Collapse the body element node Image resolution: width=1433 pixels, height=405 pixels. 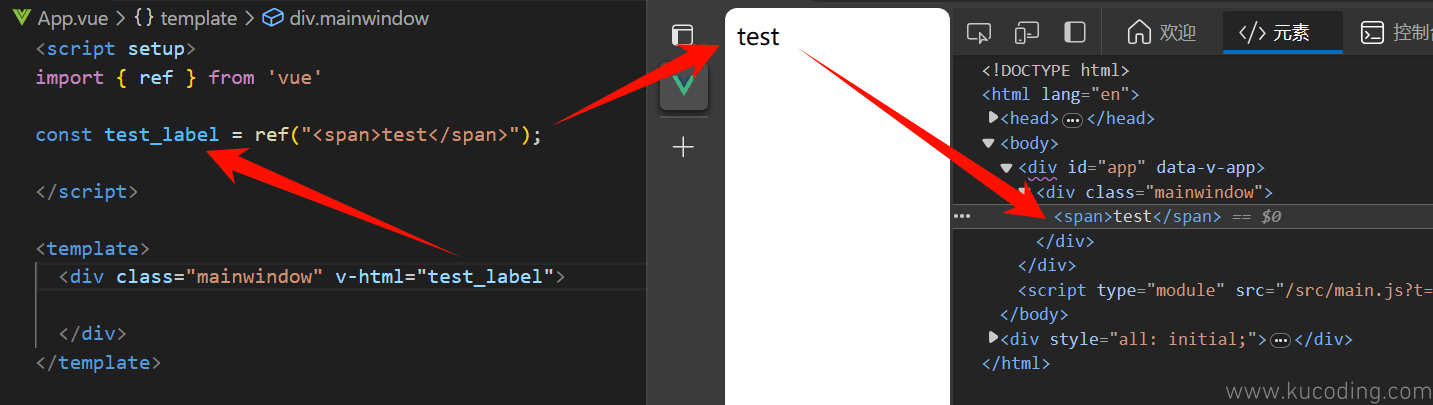click(988, 143)
